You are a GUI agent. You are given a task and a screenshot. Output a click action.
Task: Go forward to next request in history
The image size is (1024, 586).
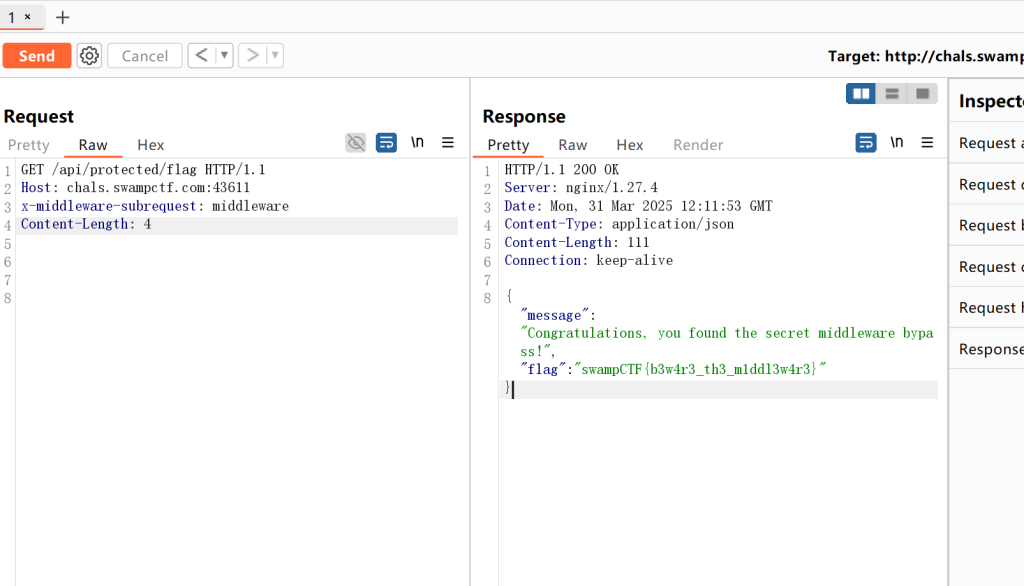(x=253, y=56)
